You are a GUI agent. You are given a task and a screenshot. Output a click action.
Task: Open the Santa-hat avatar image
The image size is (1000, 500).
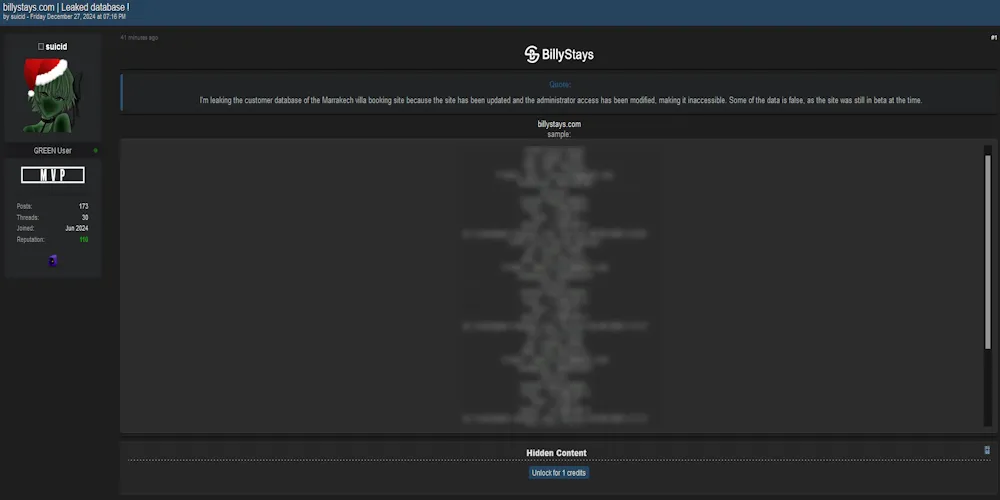(x=53, y=95)
